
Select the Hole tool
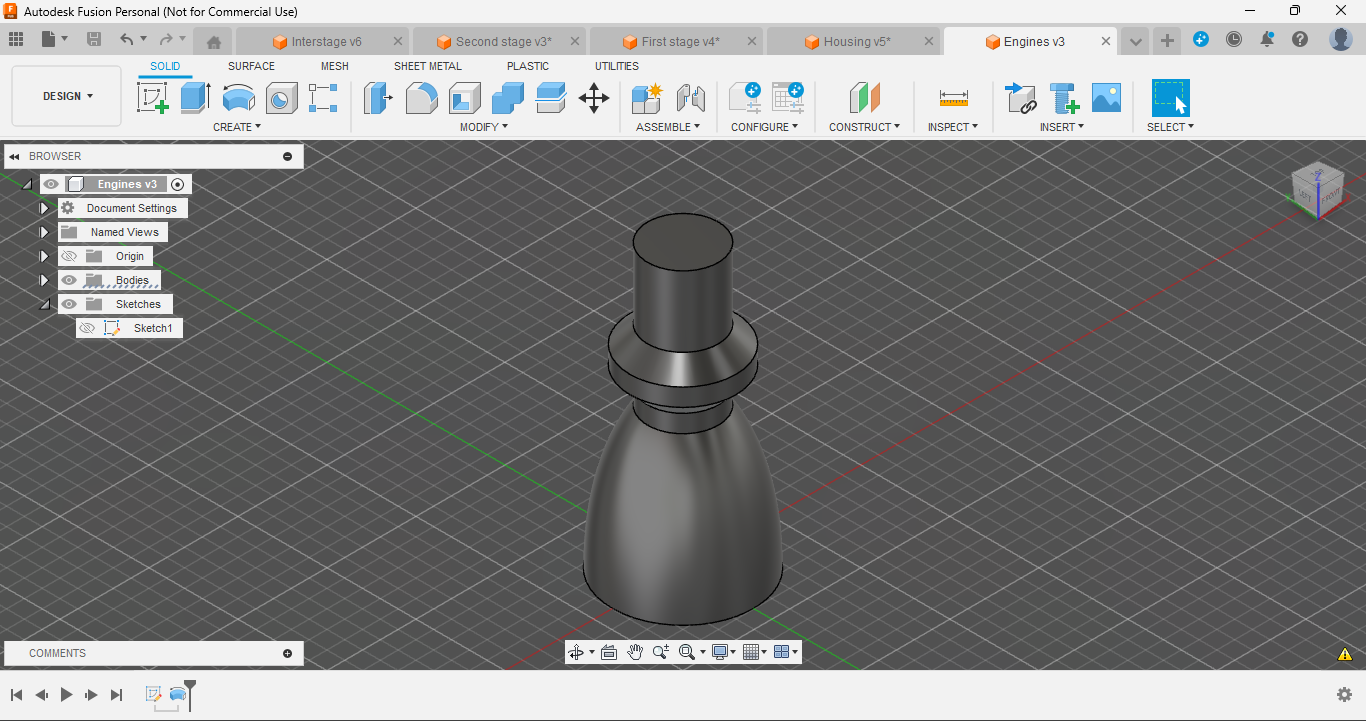(281, 98)
